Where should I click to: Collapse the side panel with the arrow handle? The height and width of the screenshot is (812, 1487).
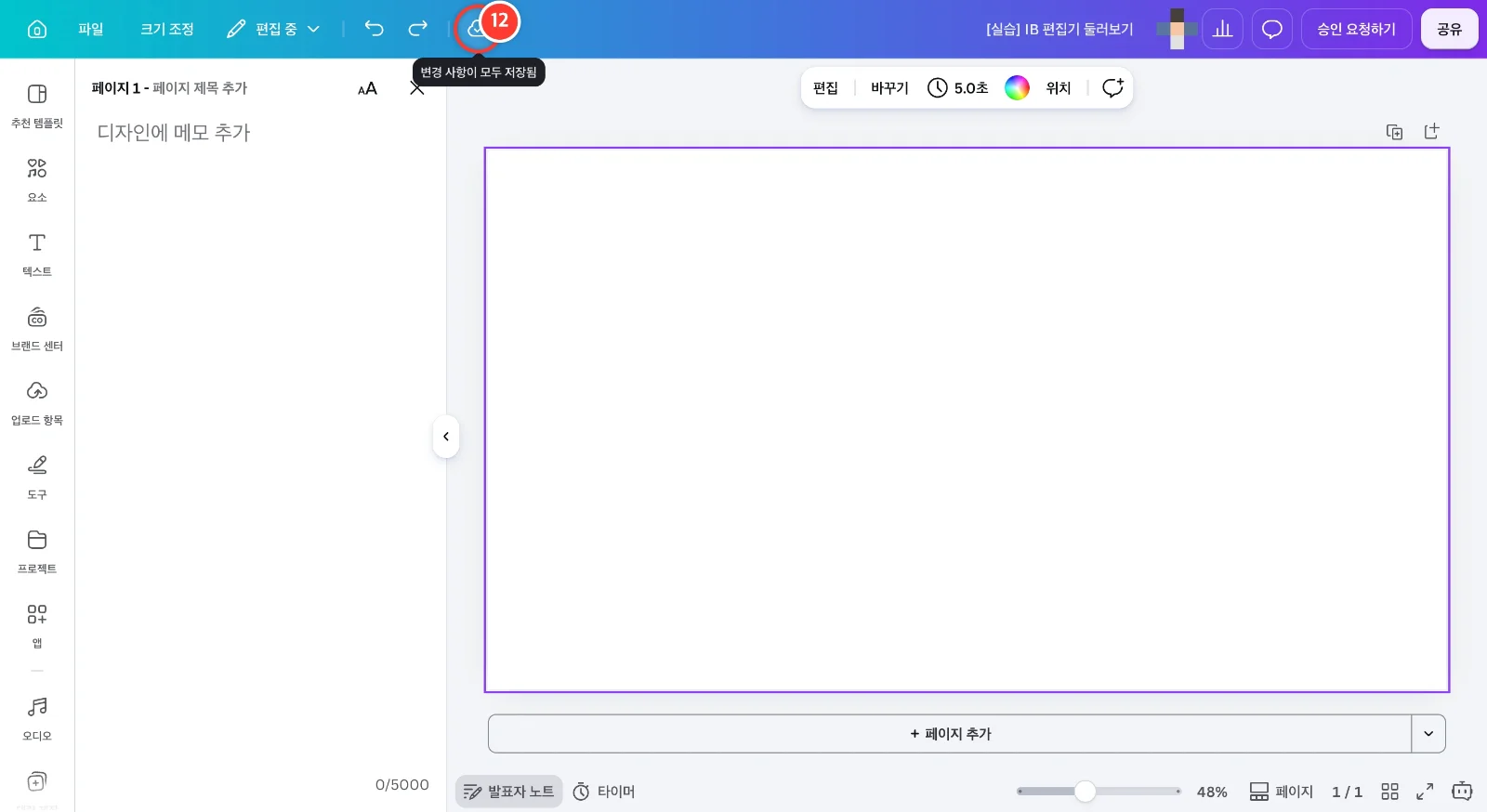tap(446, 437)
